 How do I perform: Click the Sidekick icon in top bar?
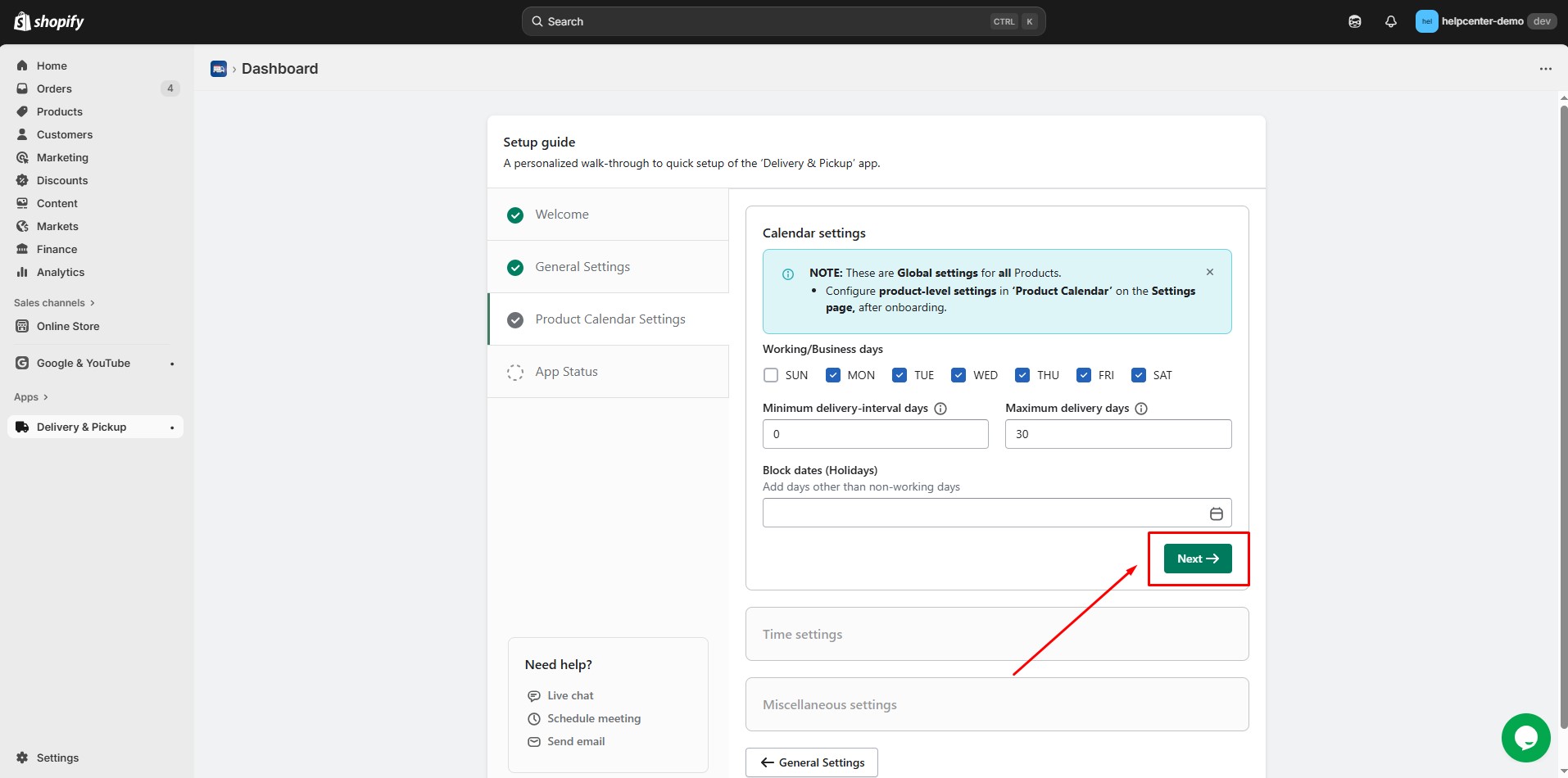(1354, 22)
